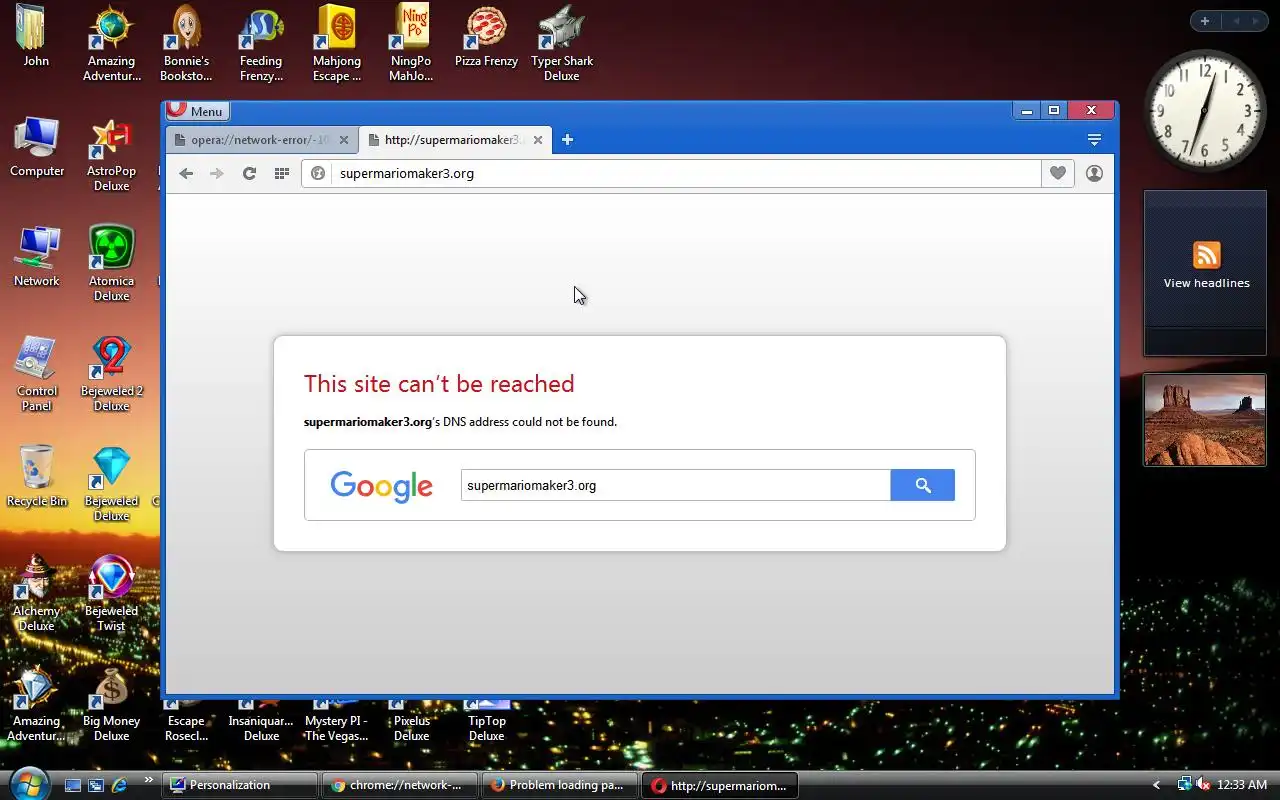1280x800 pixels.
Task: Click the network status tray icon
Action: click(x=1185, y=785)
